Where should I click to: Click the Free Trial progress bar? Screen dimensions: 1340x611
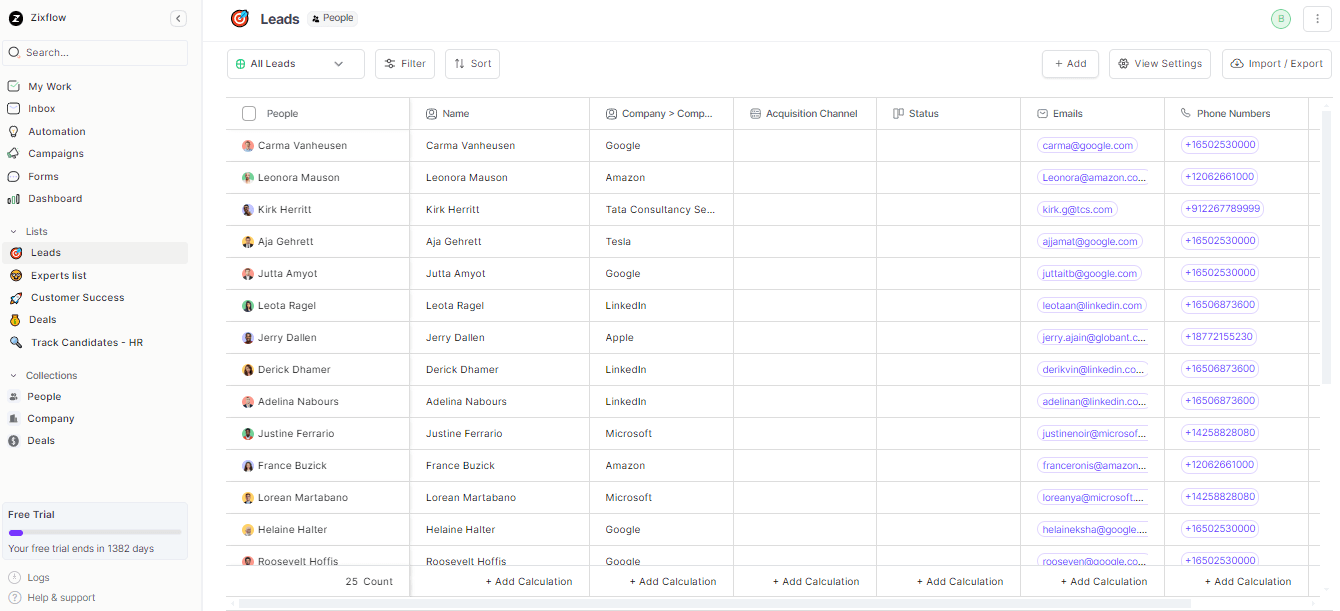(94, 530)
